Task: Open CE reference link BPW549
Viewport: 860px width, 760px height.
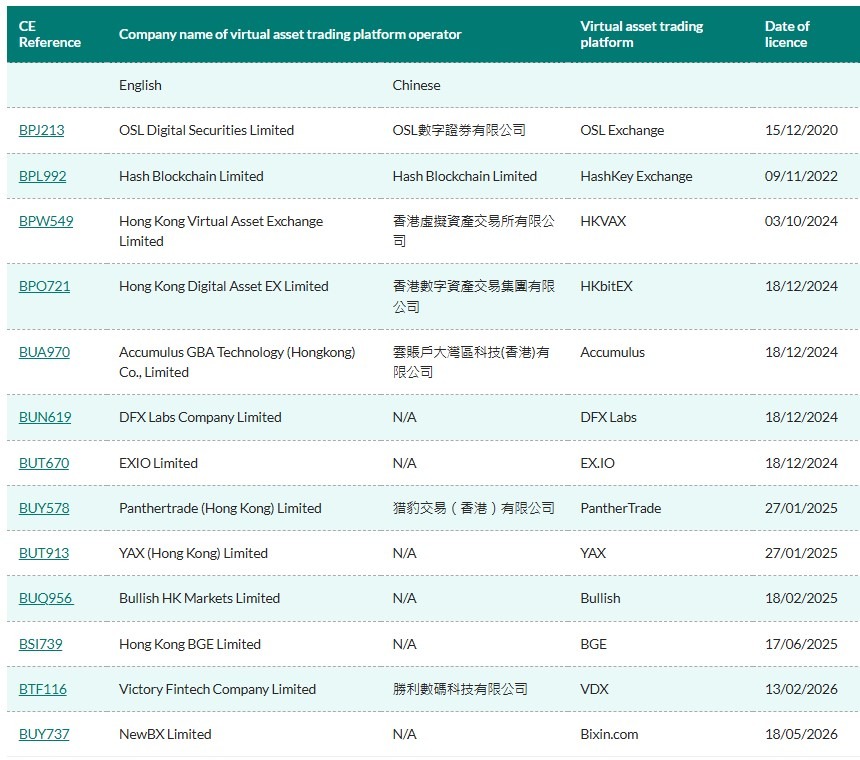Action: pos(46,221)
